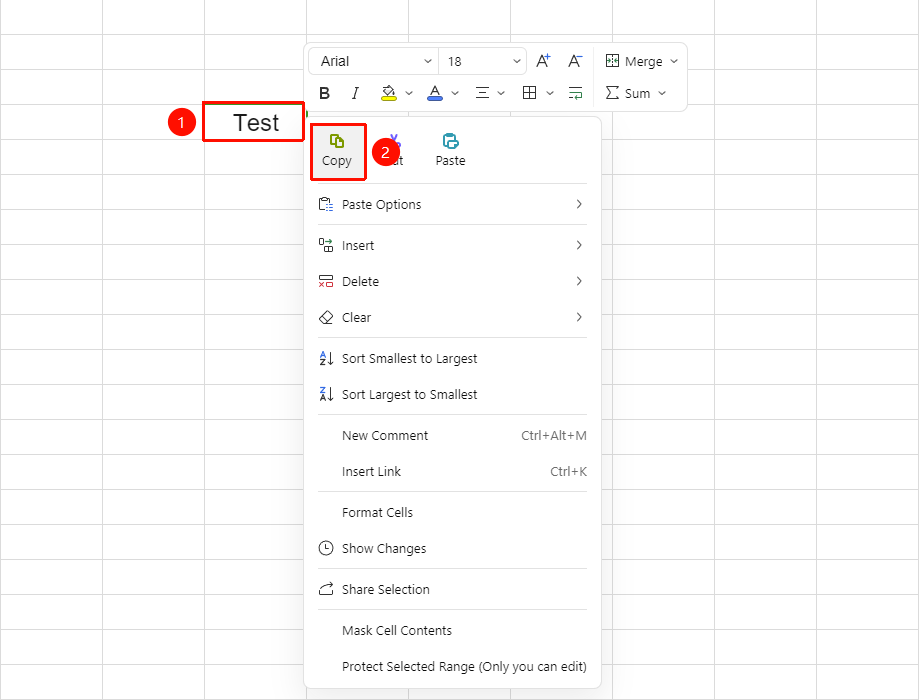This screenshot has height=700, width=919.
Task: Expand the Delete submenu arrow
Action: point(579,281)
